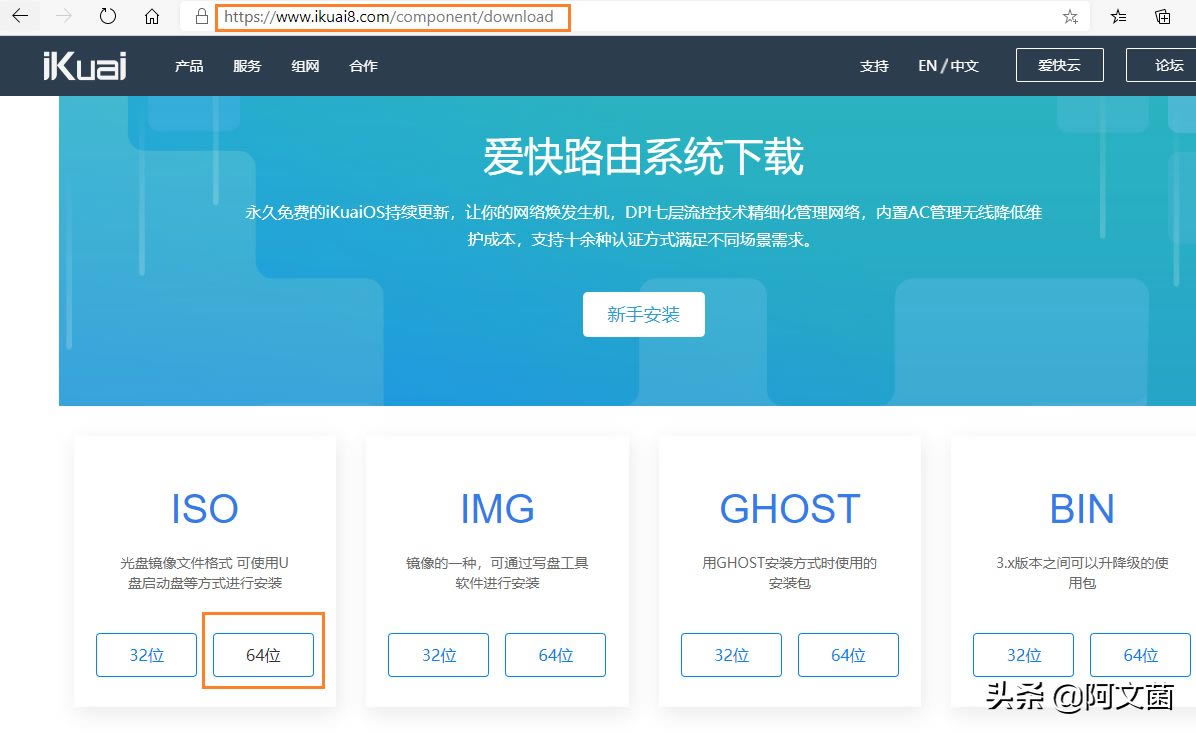
Task: Download ISO 32位 version
Action: tap(146, 655)
